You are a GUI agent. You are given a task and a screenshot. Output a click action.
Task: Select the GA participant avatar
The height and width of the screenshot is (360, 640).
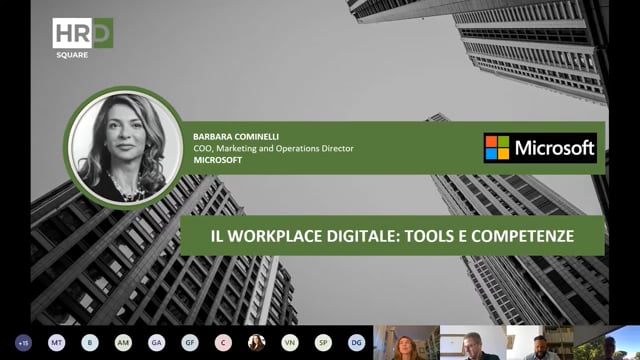157,343
